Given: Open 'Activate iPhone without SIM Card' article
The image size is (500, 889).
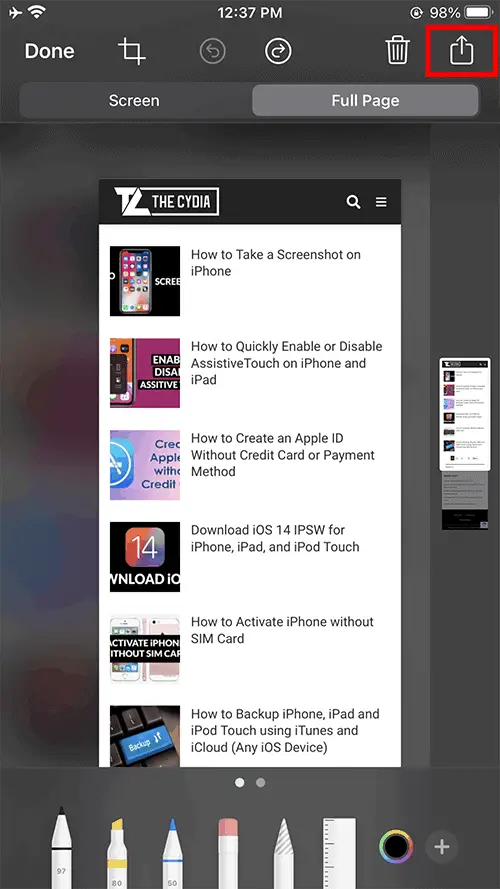Looking at the screenshot, I should click(282, 630).
